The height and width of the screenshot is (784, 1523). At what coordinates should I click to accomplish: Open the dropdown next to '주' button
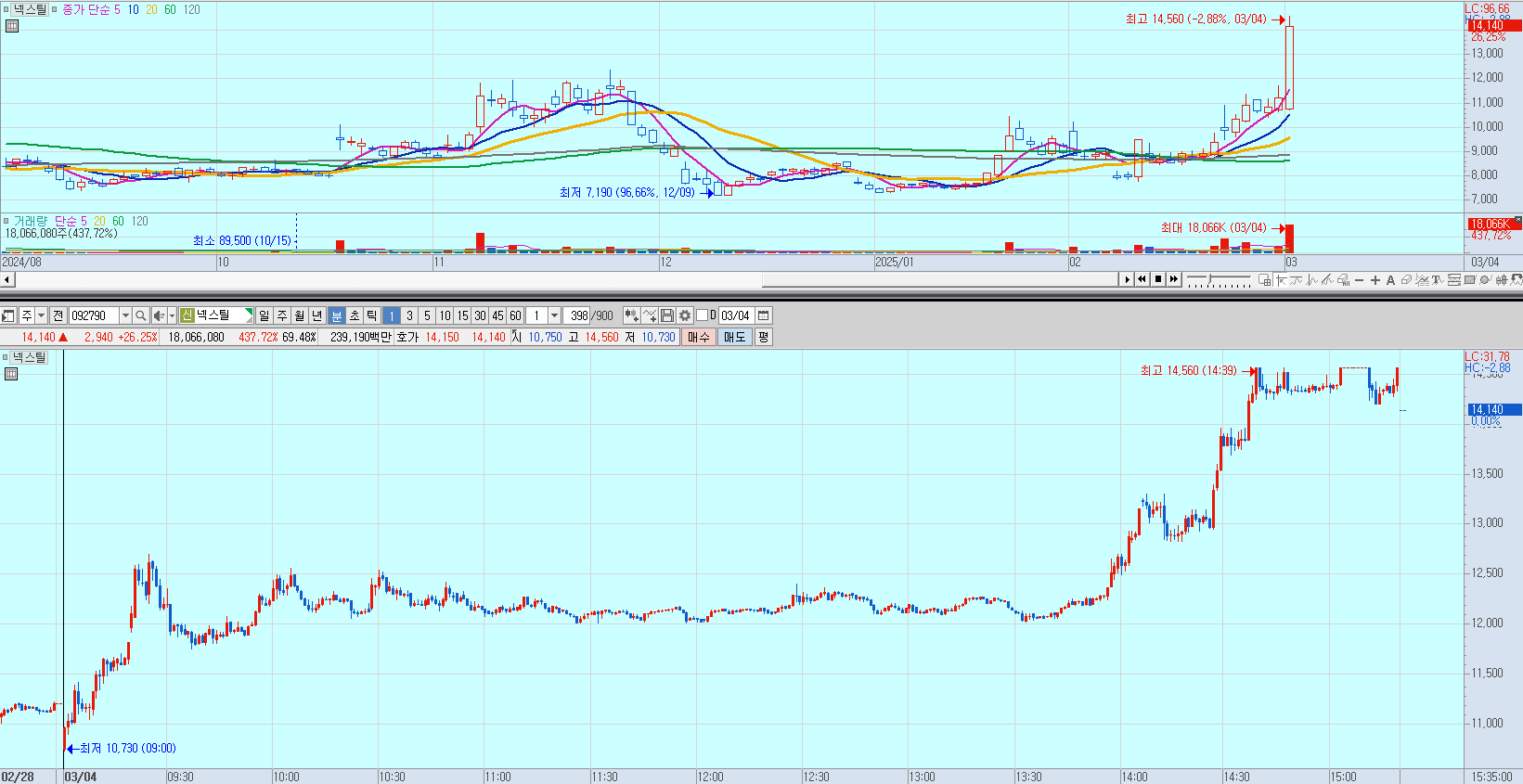[41, 315]
